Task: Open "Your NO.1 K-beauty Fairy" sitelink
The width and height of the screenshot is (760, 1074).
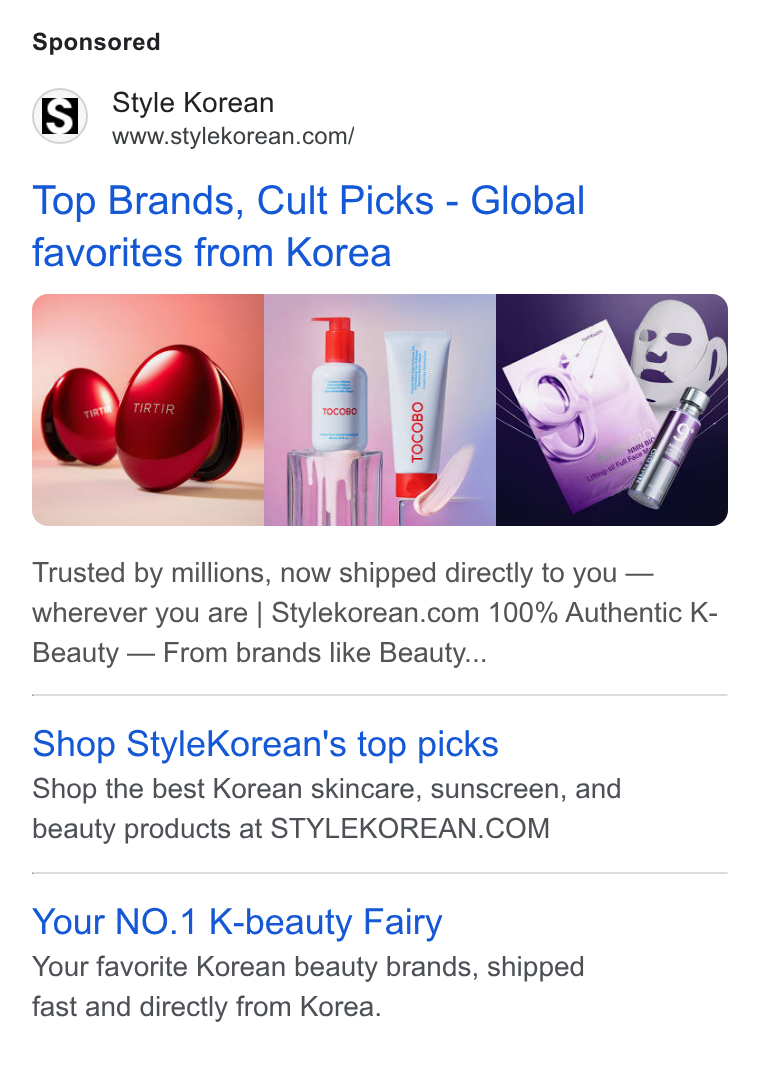Action: click(x=237, y=922)
